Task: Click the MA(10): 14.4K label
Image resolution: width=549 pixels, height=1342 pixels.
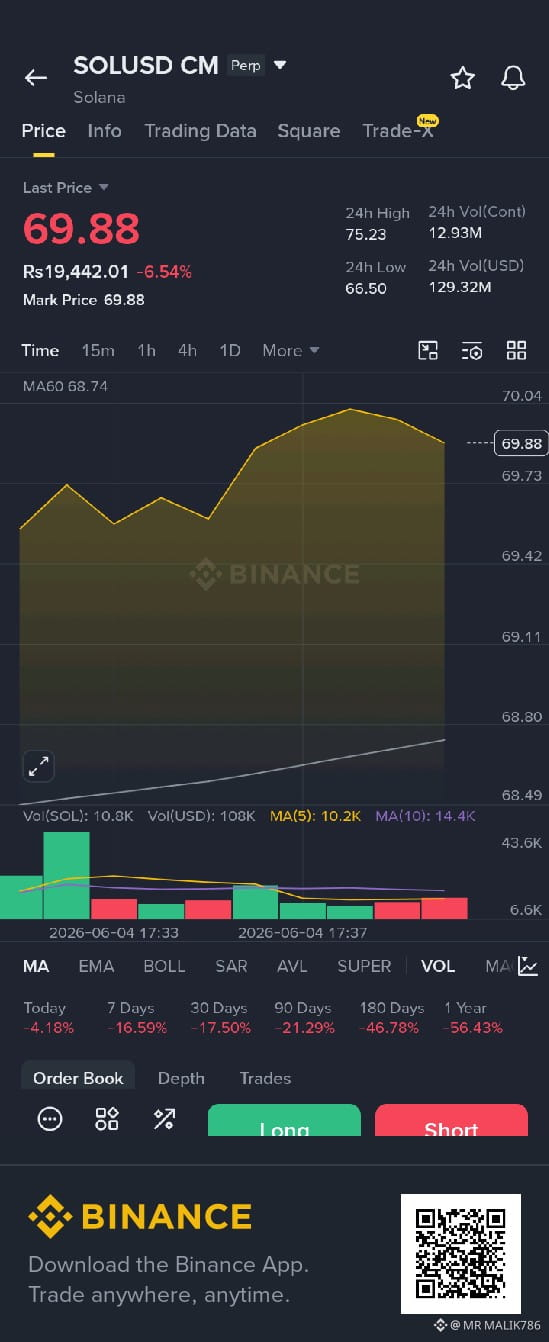Action: tap(425, 816)
